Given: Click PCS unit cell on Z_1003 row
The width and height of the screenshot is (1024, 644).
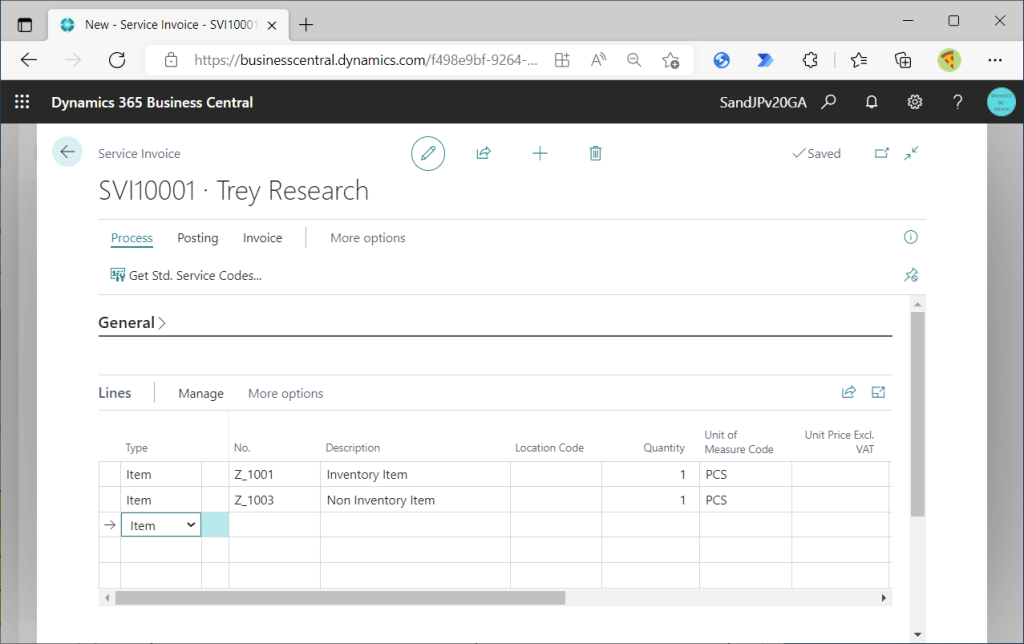Looking at the screenshot, I should point(745,500).
